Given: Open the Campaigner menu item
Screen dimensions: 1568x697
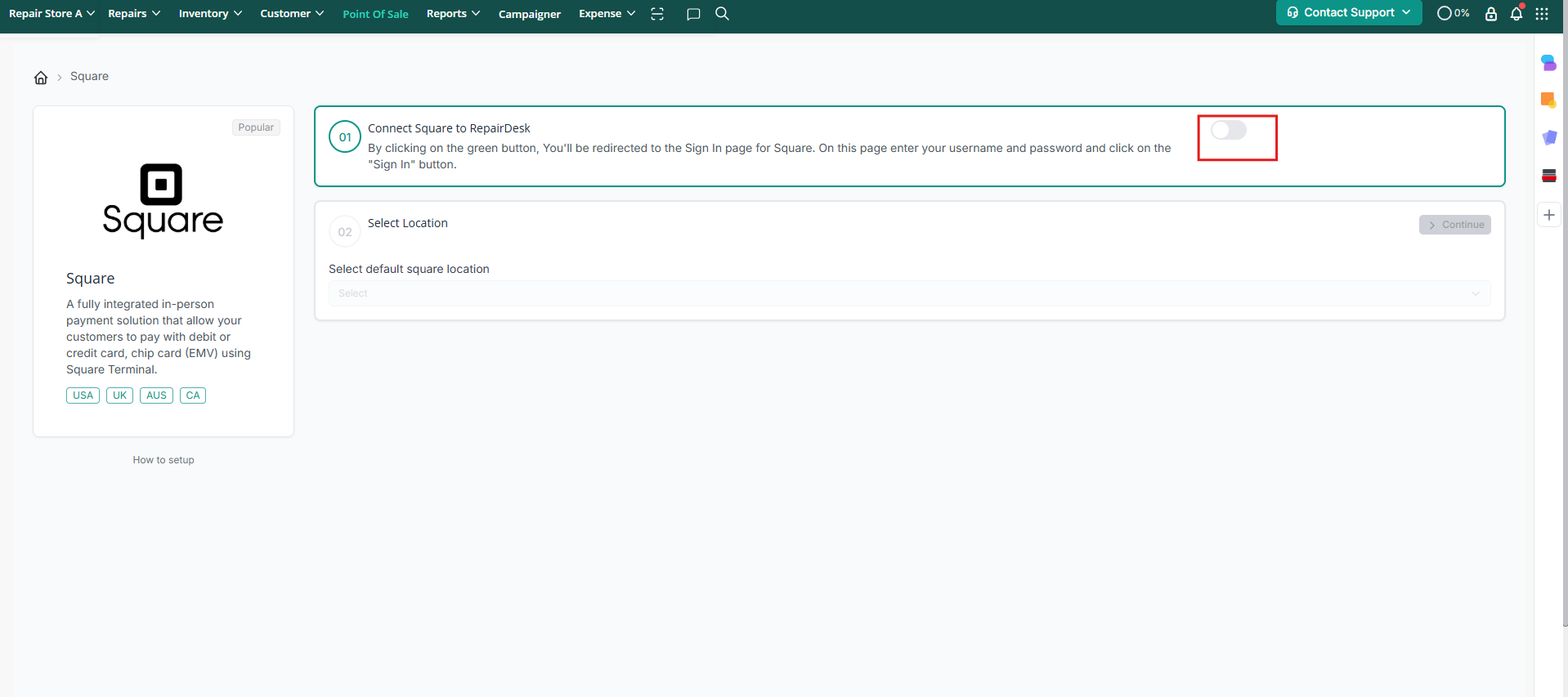Looking at the screenshot, I should (x=530, y=14).
